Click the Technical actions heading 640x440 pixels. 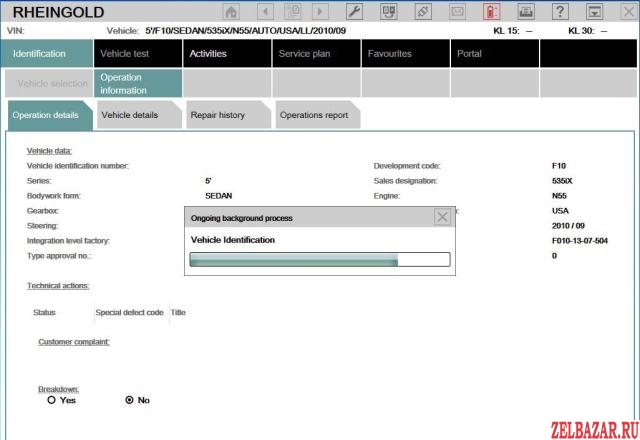58,286
